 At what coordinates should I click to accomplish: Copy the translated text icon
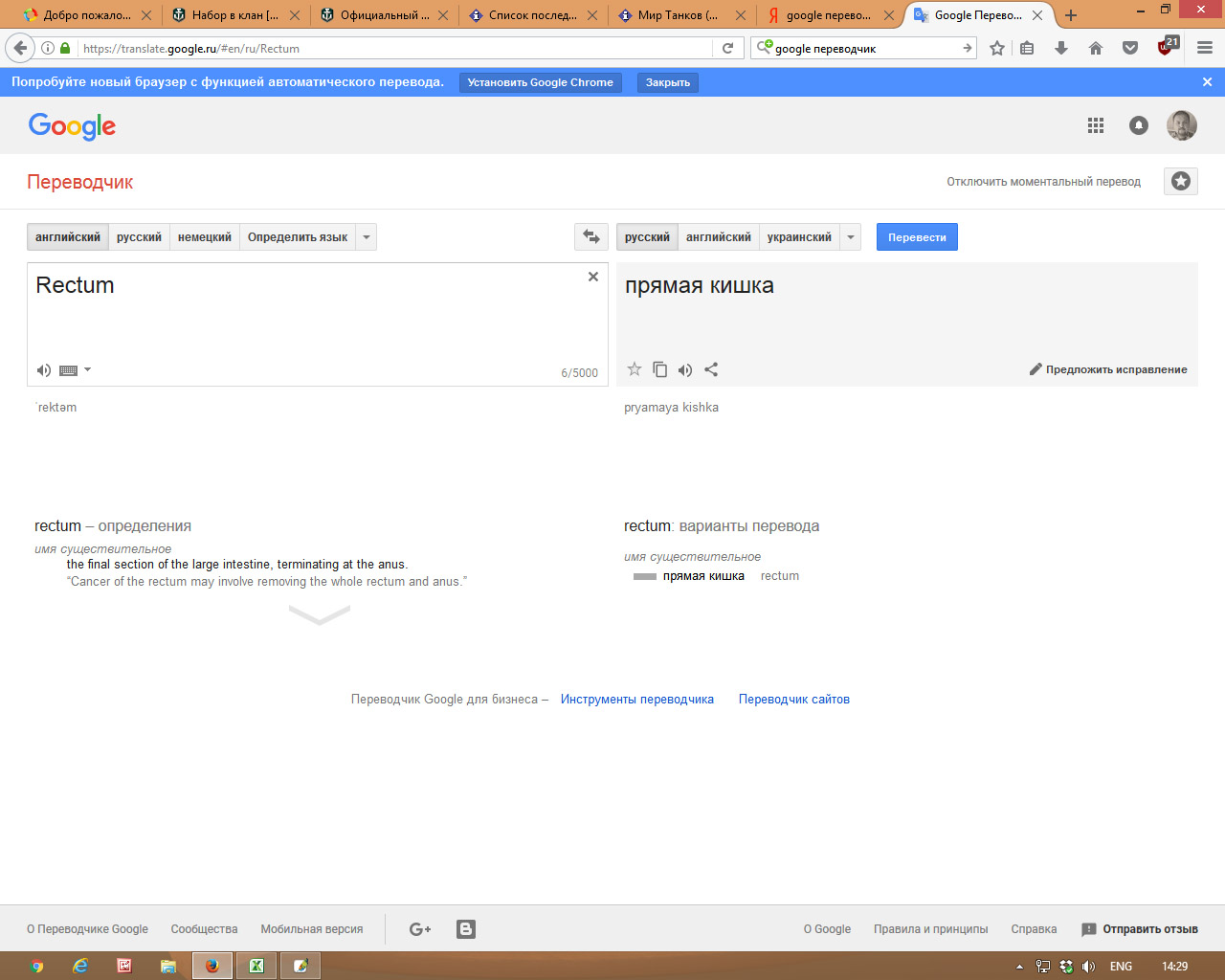point(659,369)
